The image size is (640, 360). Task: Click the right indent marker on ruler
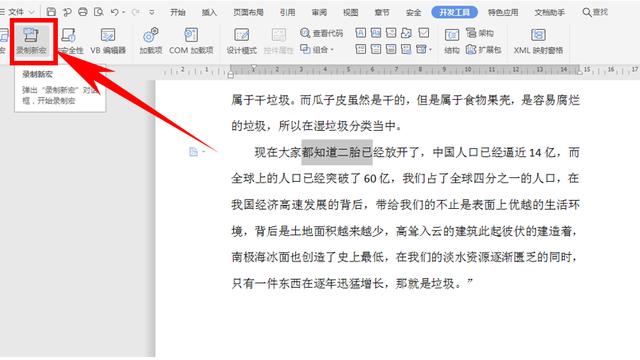579,72
